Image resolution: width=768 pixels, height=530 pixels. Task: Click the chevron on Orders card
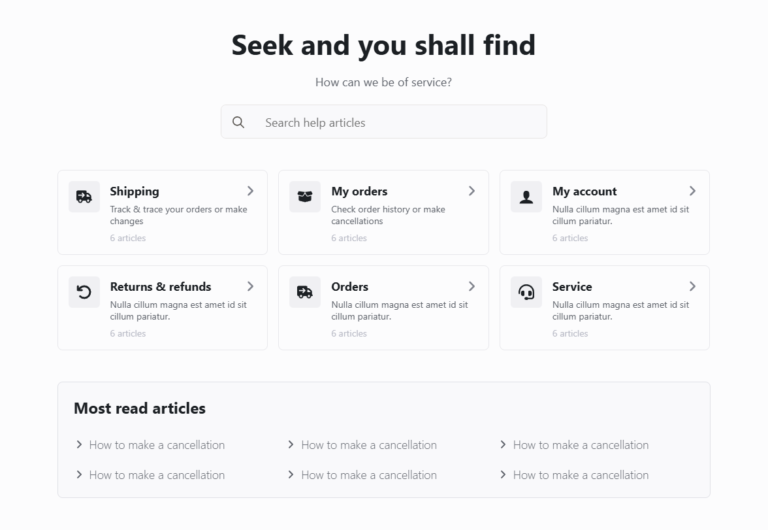(x=472, y=286)
